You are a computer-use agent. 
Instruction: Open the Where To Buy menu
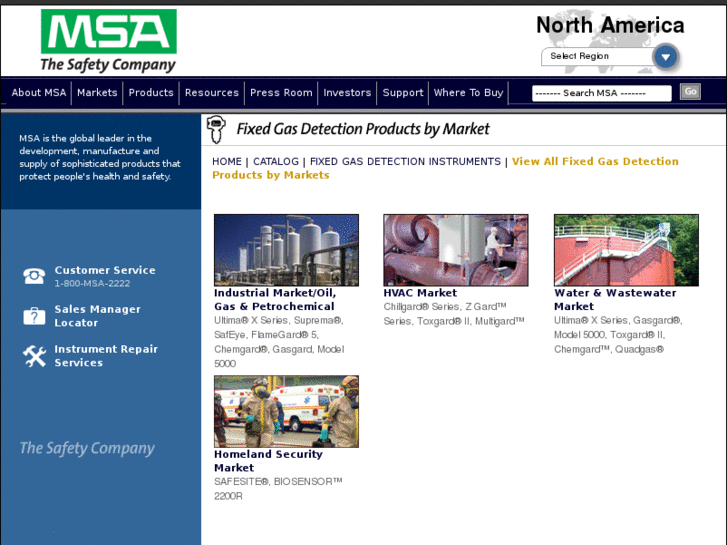coord(468,93)
